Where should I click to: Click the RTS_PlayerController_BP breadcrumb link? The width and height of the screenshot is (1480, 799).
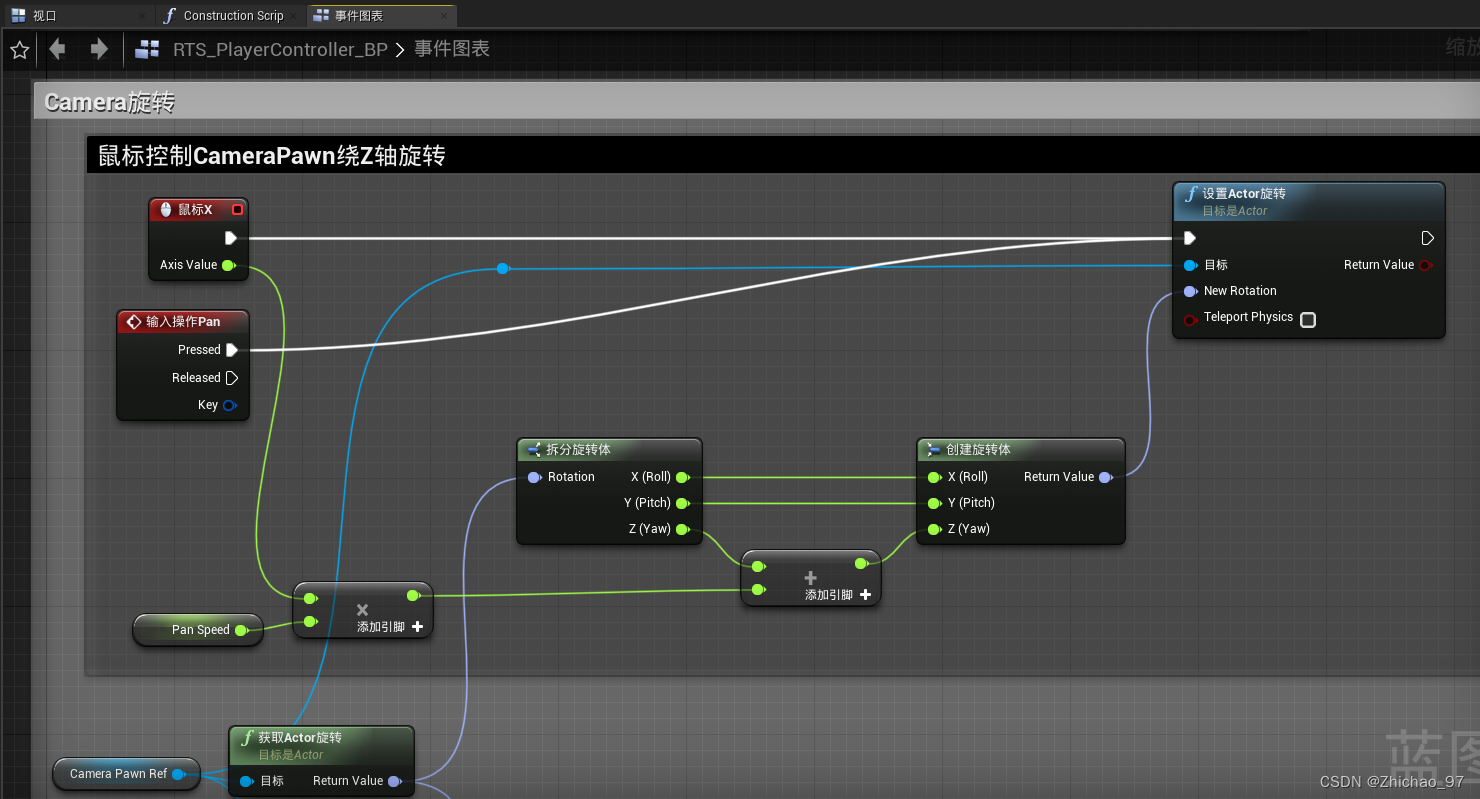coord(281,48)
